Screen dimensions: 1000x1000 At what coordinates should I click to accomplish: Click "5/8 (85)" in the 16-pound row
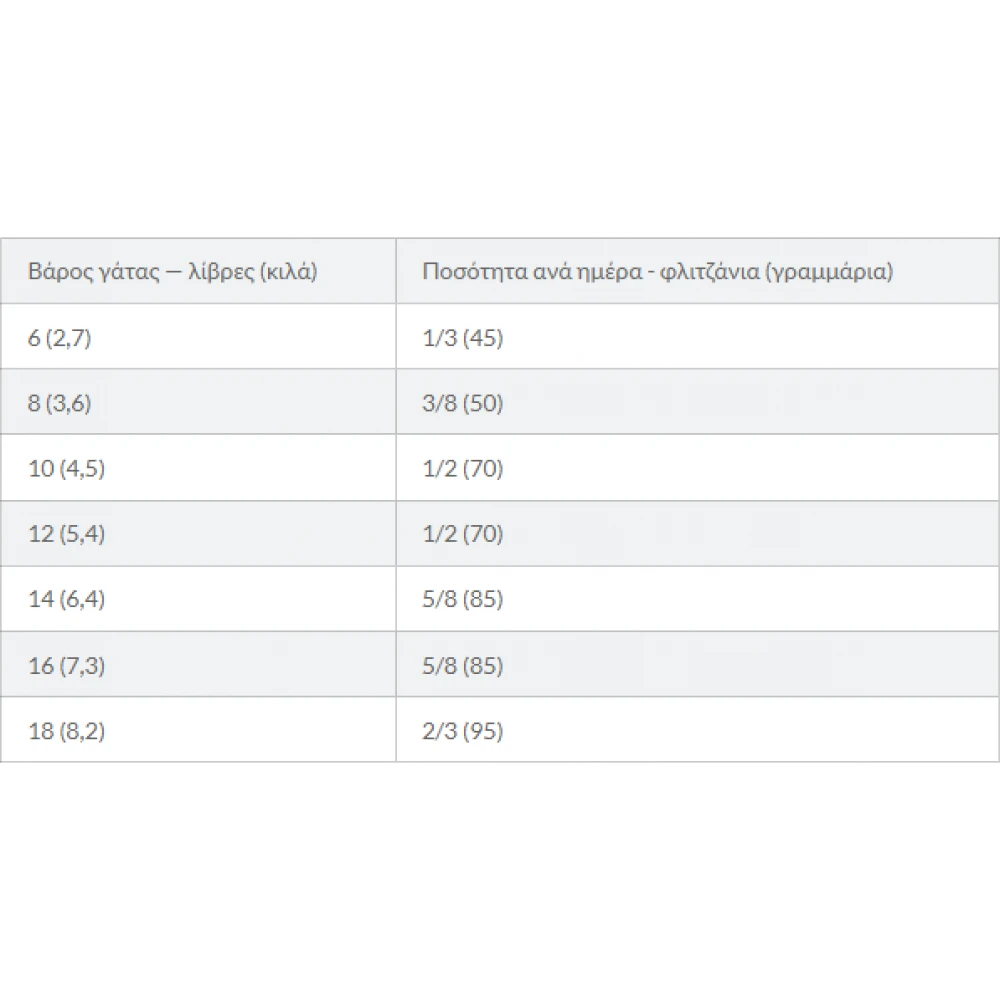pyautogui.click(x=463, y=666)
